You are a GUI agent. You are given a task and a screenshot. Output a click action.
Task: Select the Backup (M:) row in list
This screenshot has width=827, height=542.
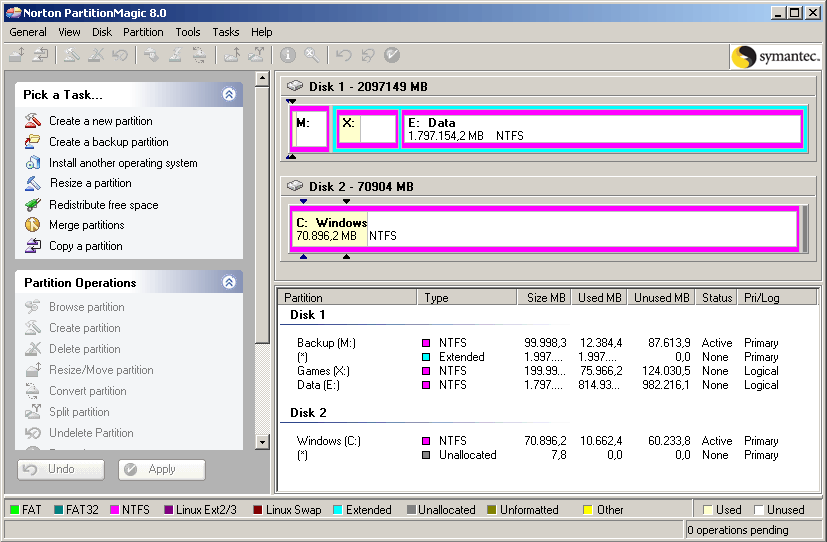pos(537,343)
